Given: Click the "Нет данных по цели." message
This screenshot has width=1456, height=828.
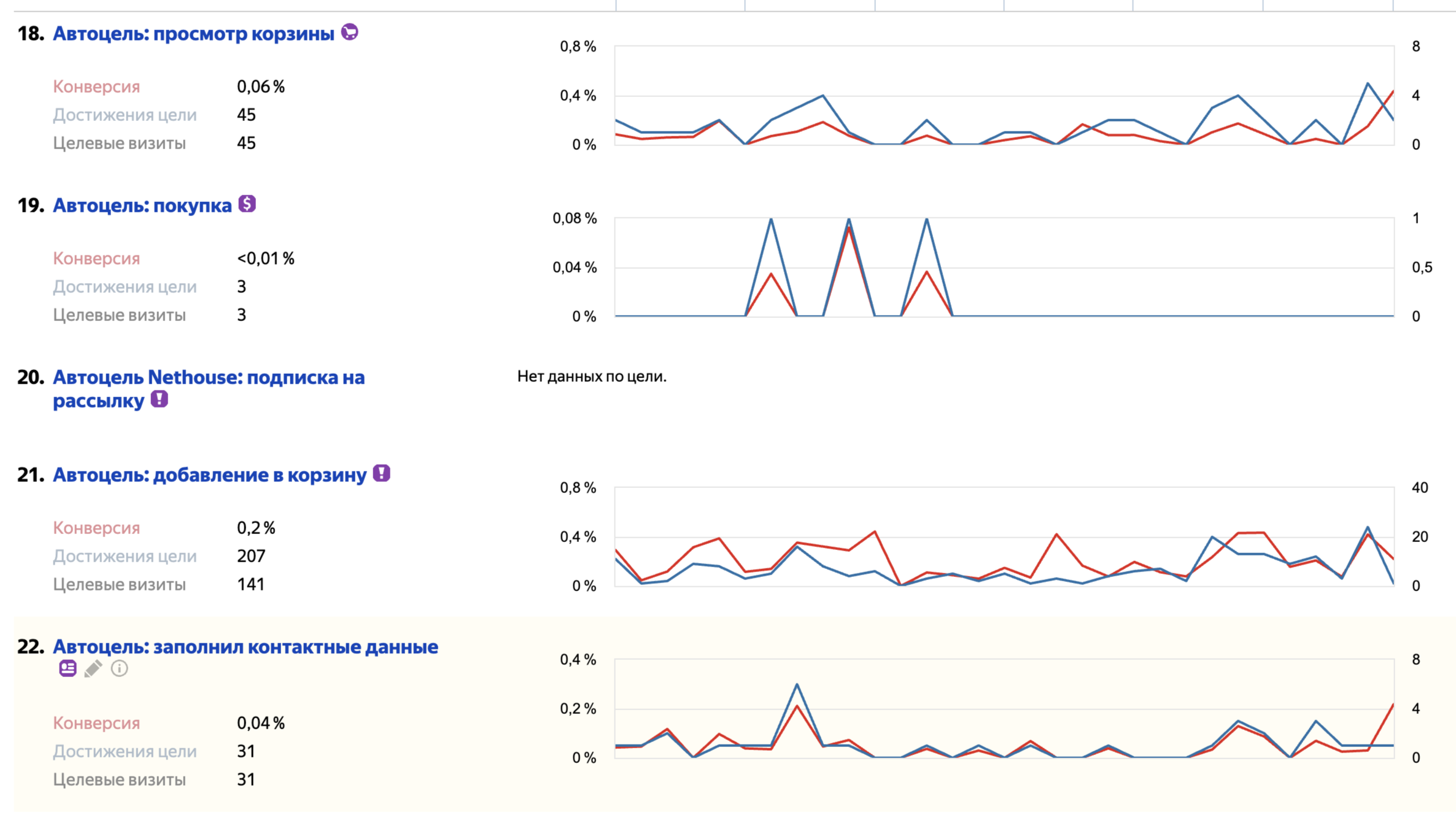Looking at the screenshot, I should pyautogui.click(x=592, y=376).
